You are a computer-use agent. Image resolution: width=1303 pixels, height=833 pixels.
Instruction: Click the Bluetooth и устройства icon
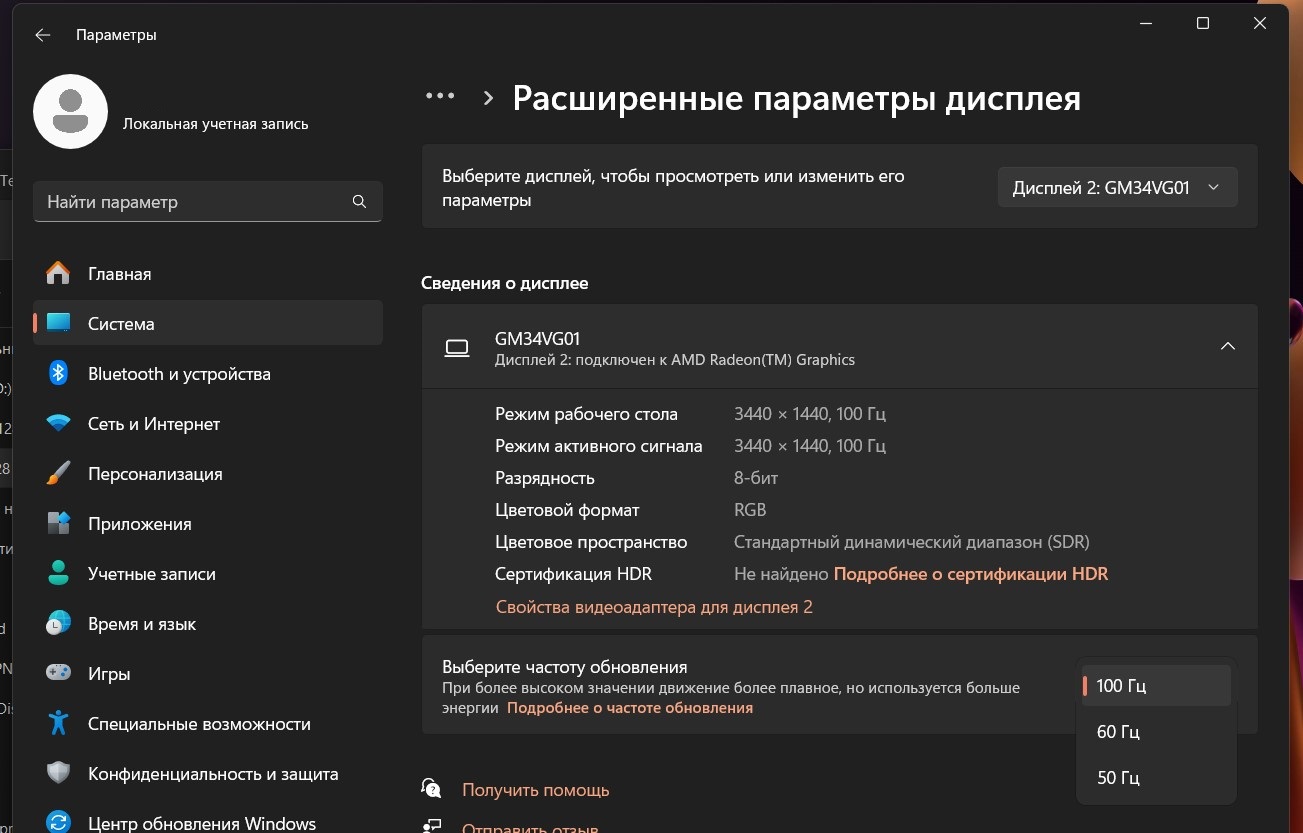(58, 374)
